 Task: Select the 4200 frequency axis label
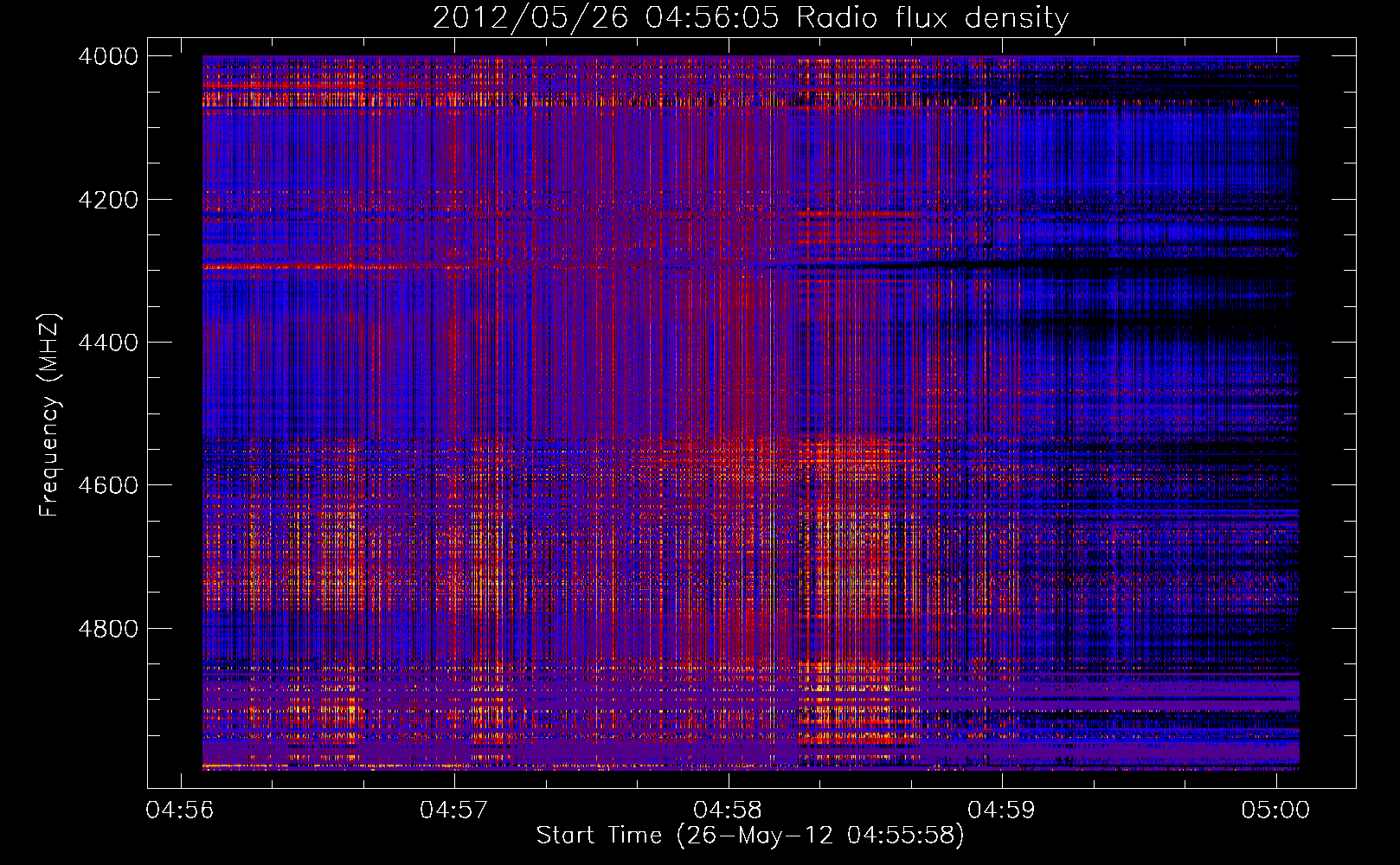(x=108, y=200)
